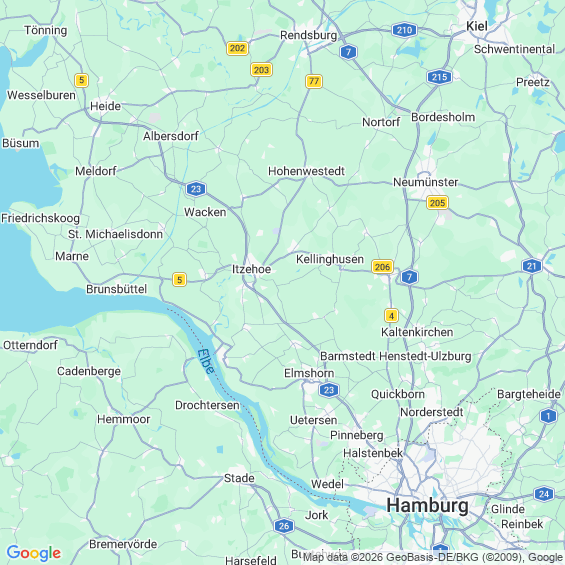Image resolution: width=565 pixels, height=565 pixels.
Task: Click the yellow 4 shield above Kaltenkirchen
Action: (391, 316)
